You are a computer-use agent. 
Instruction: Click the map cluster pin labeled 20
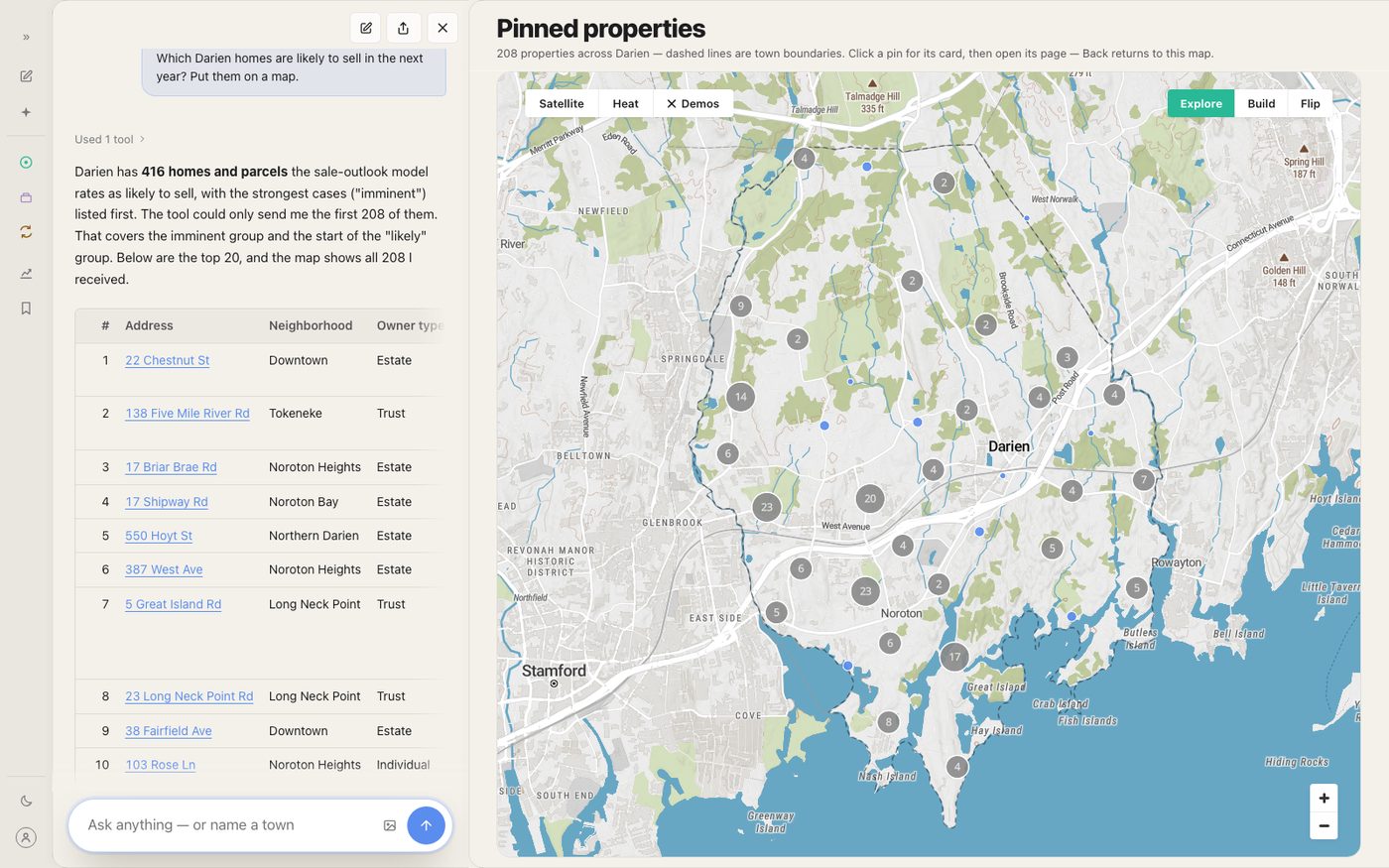870,499
